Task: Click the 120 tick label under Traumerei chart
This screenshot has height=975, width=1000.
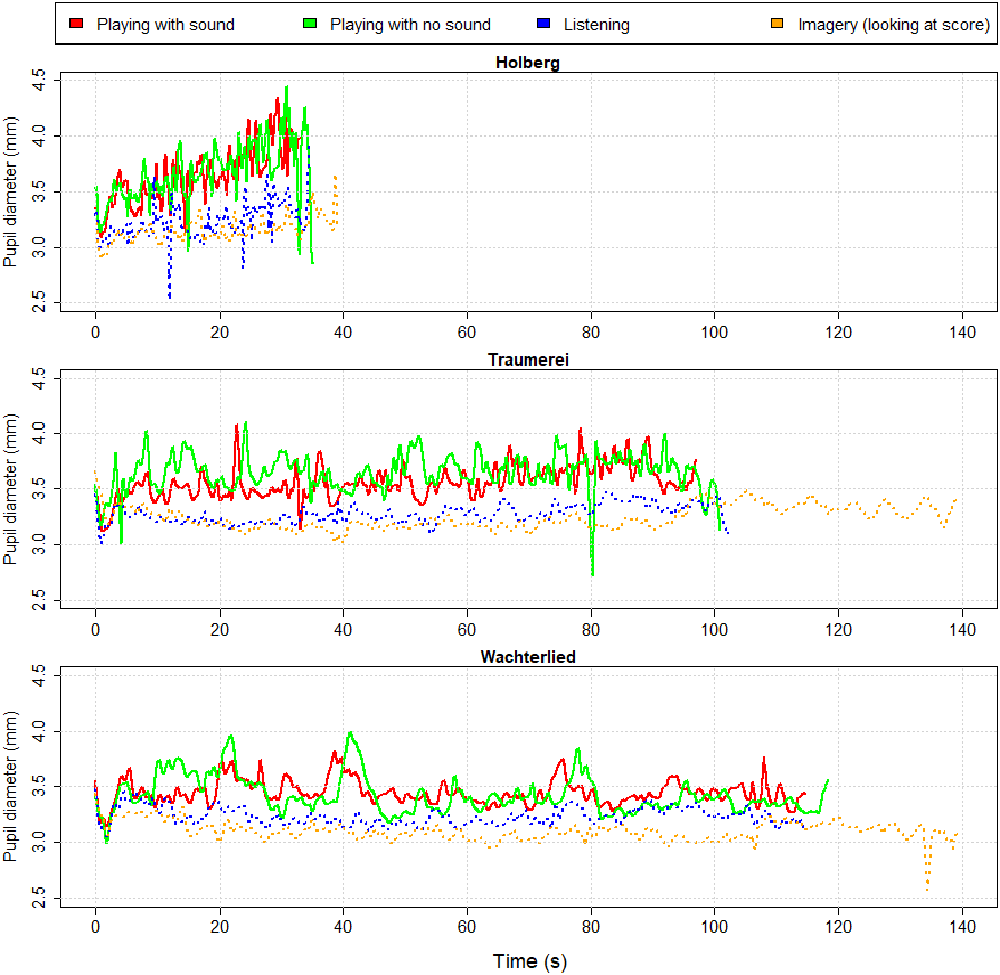Action: (838, 630)
